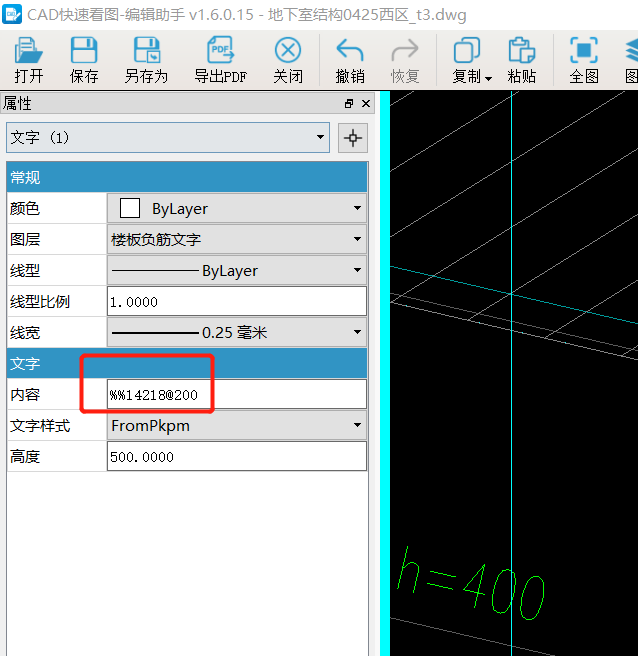The width and height of the screenshot is (638, 656).
Task: Undo the last action (撤销)
Action: (x=350, y=52)
